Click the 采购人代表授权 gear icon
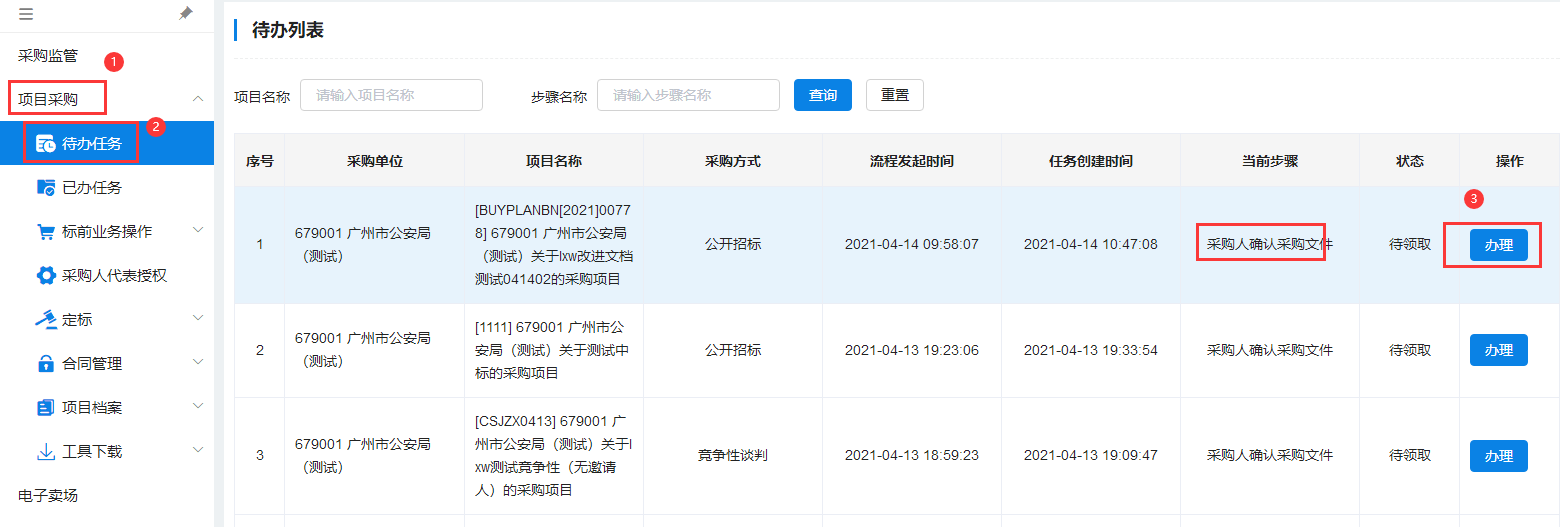Image resolution: width=1560 pixels, height=527 pixels. pyautogui.click(x=46, y=275)
